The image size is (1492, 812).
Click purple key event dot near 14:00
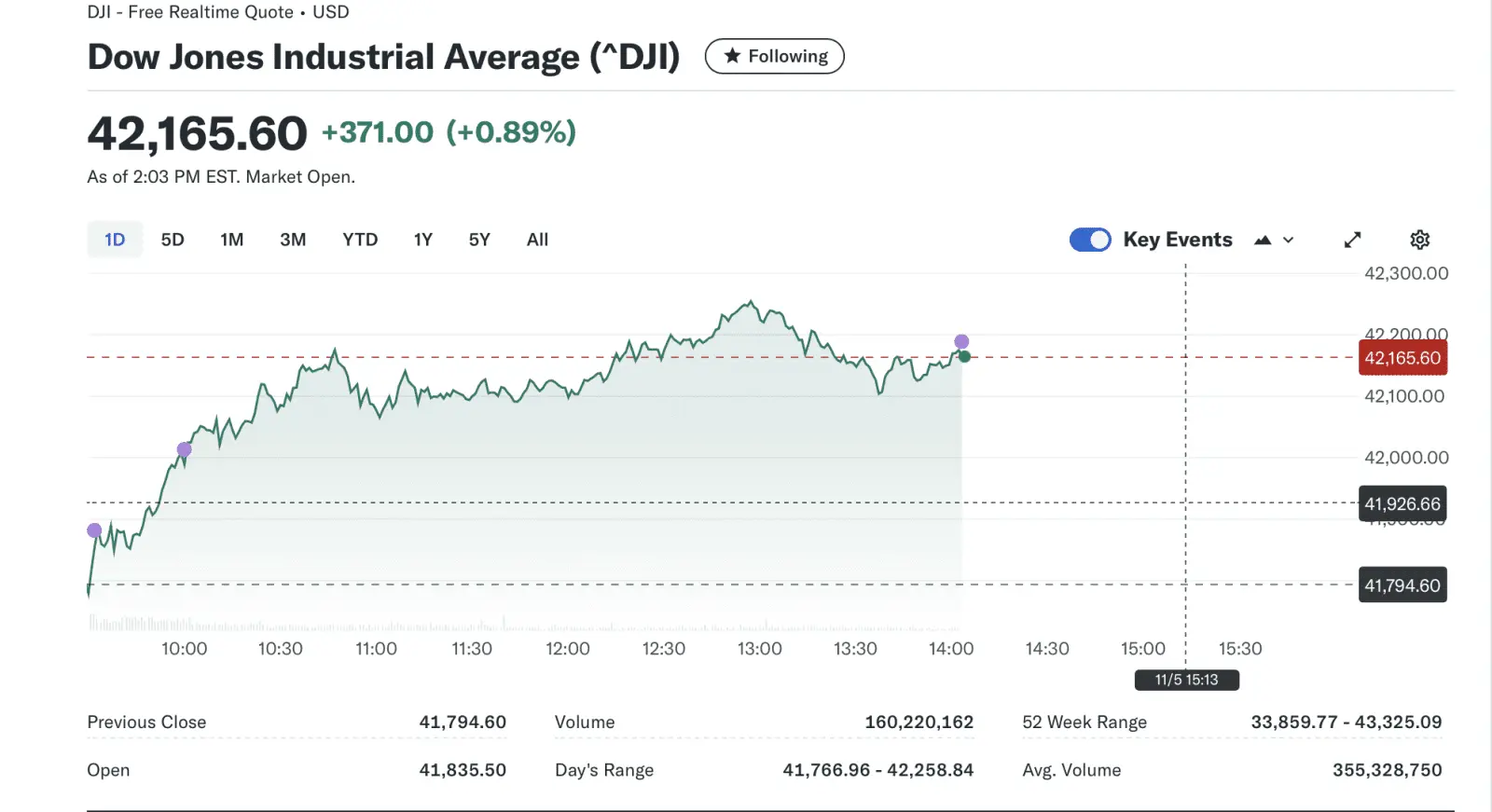click(x=961, y=341)
